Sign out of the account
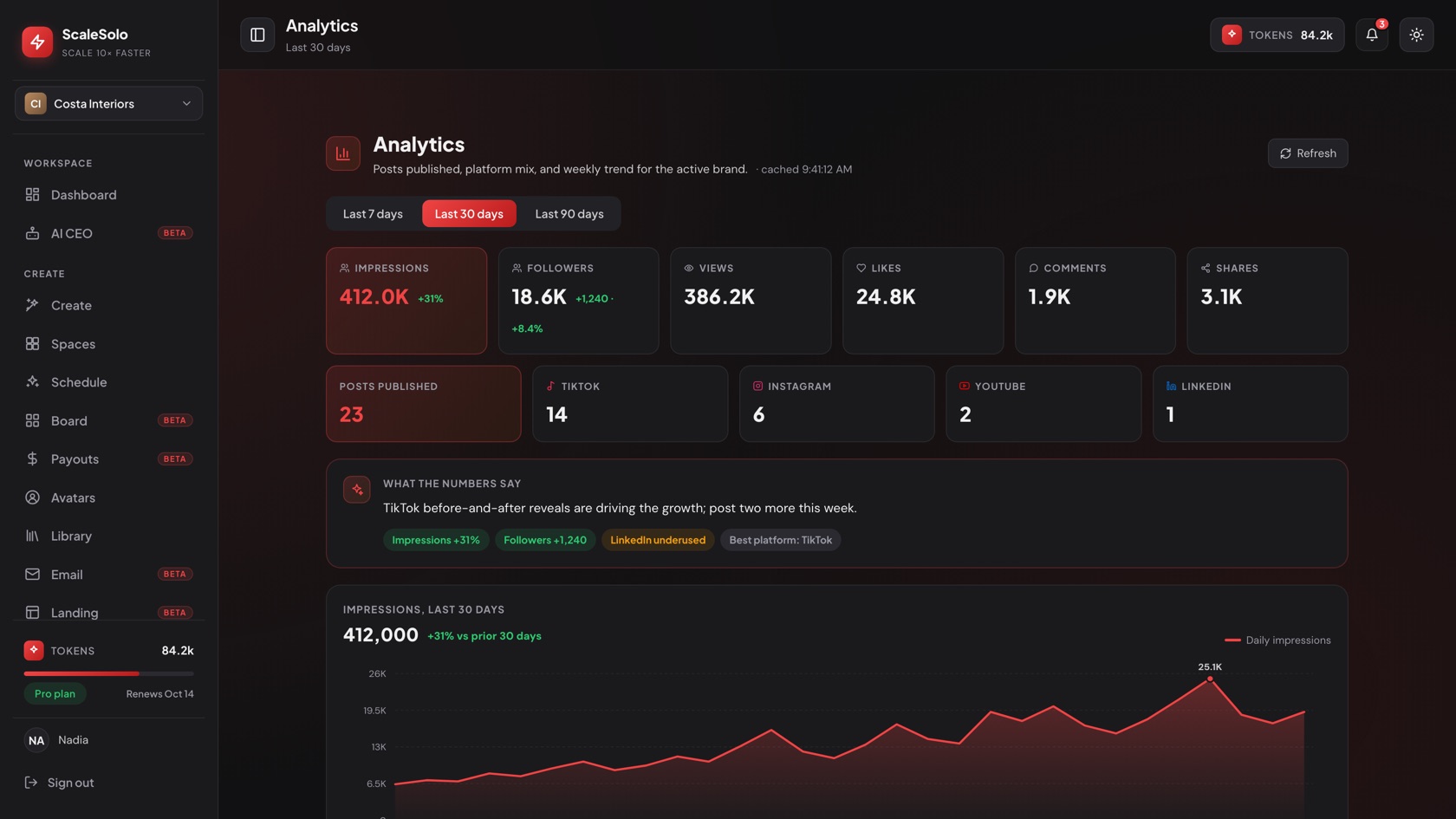This screenshot has height=819, width=1456. tap(108, 783)
